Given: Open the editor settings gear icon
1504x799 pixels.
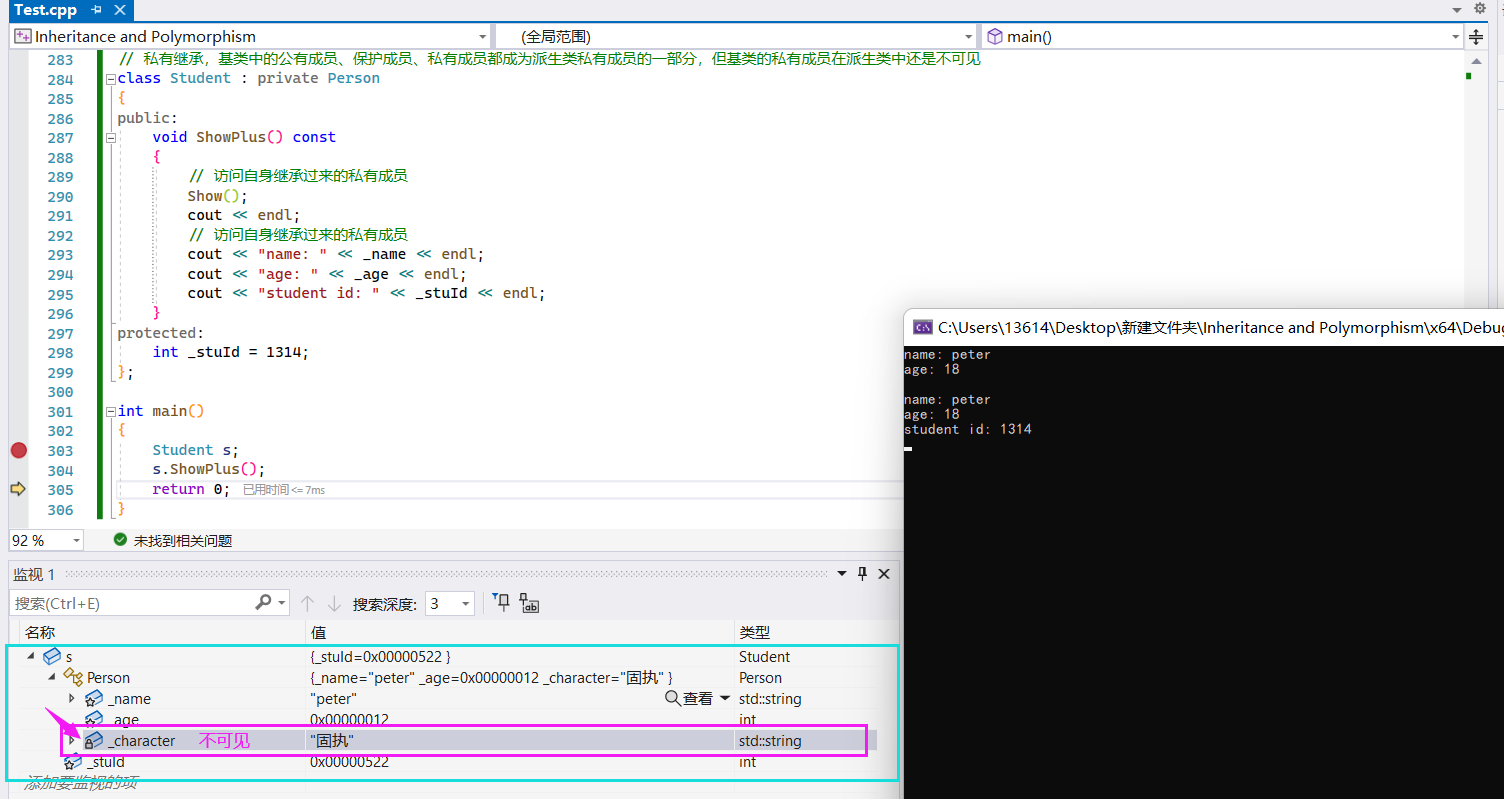Looking at the screenshot, I should click(x=1480, y=9).
